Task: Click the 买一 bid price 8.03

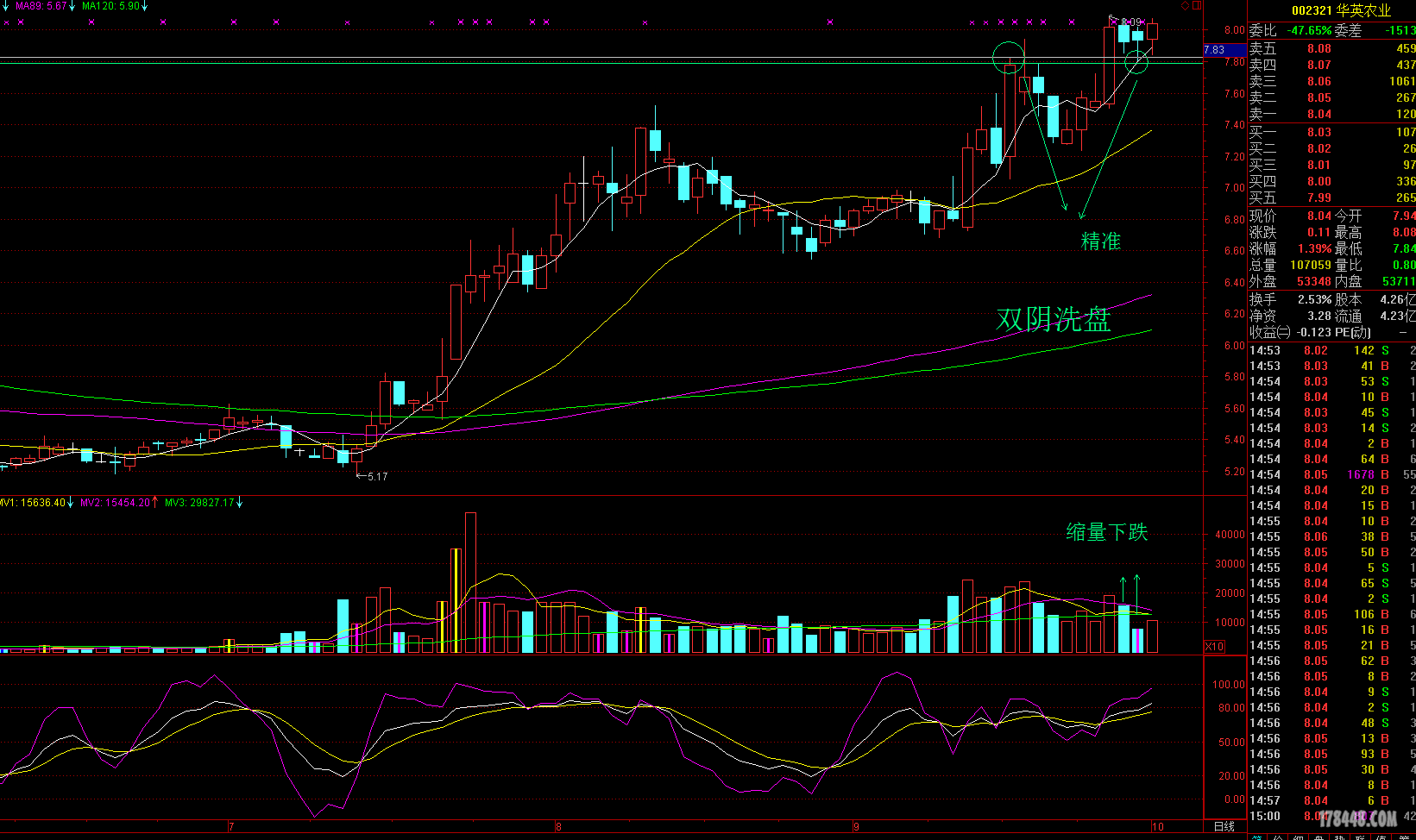Action: pos(1318,132)
